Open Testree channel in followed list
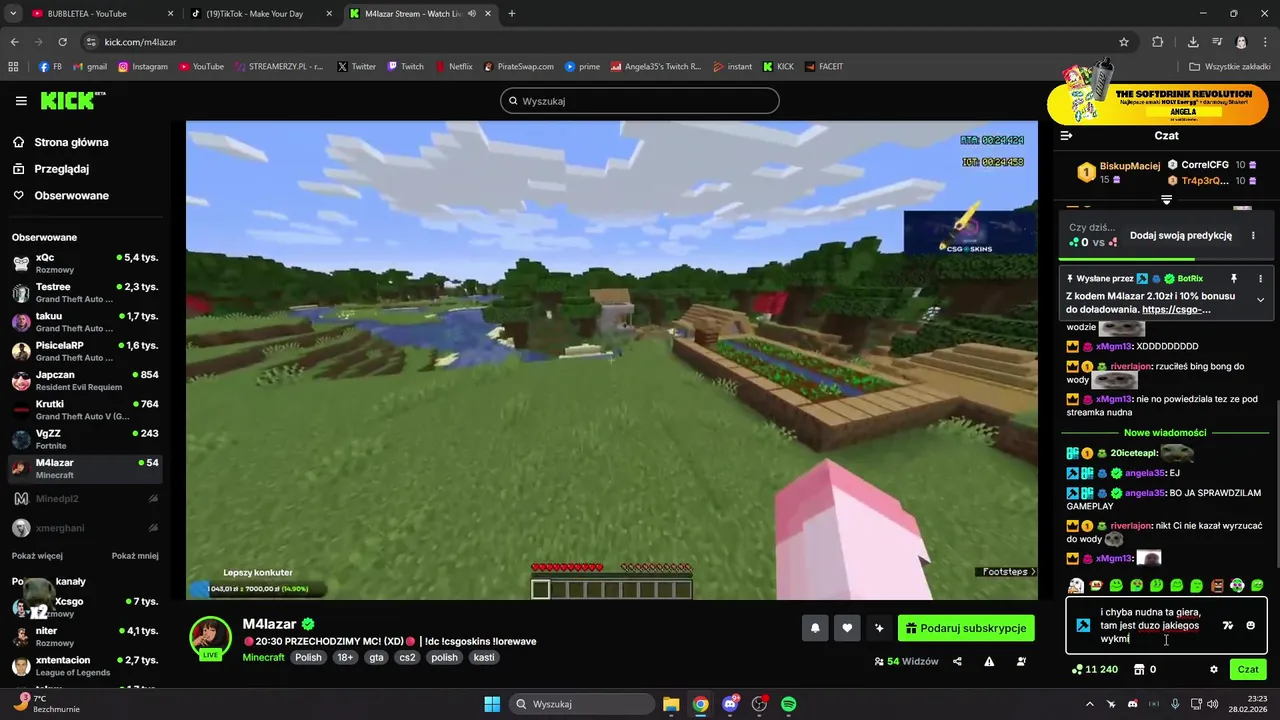This screenshot has width=1280, height=720. pos(85,293)
